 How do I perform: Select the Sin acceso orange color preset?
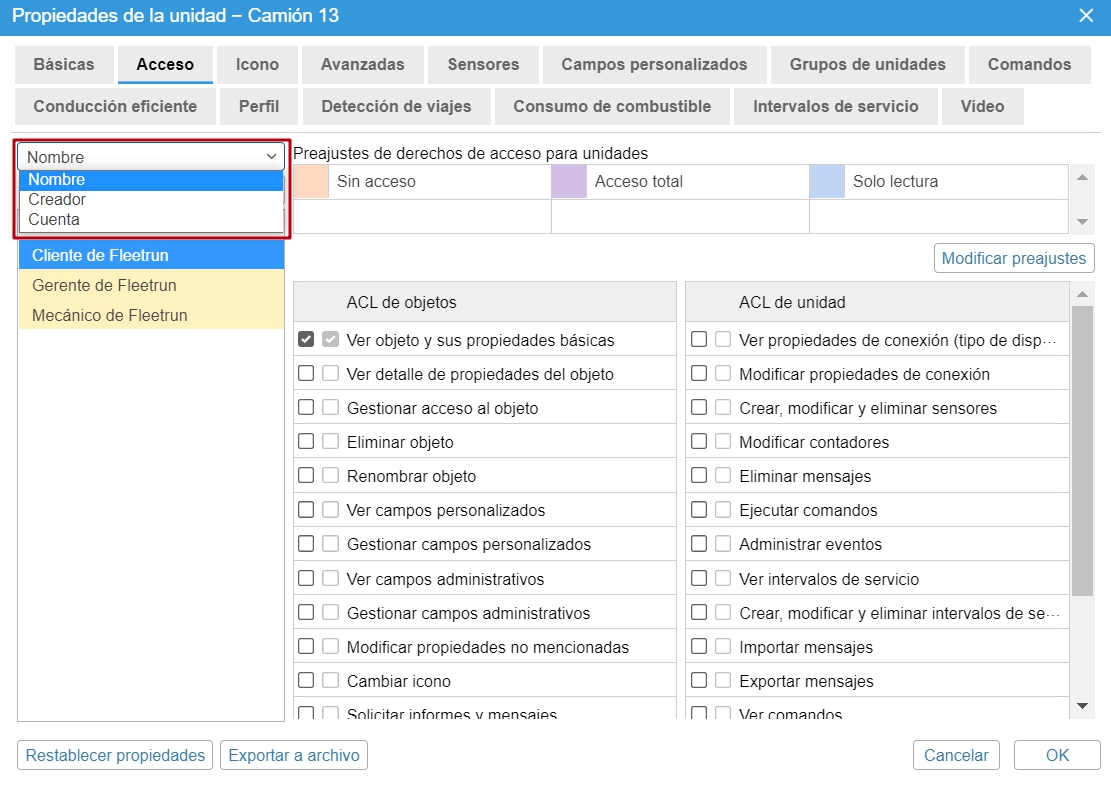312,182
